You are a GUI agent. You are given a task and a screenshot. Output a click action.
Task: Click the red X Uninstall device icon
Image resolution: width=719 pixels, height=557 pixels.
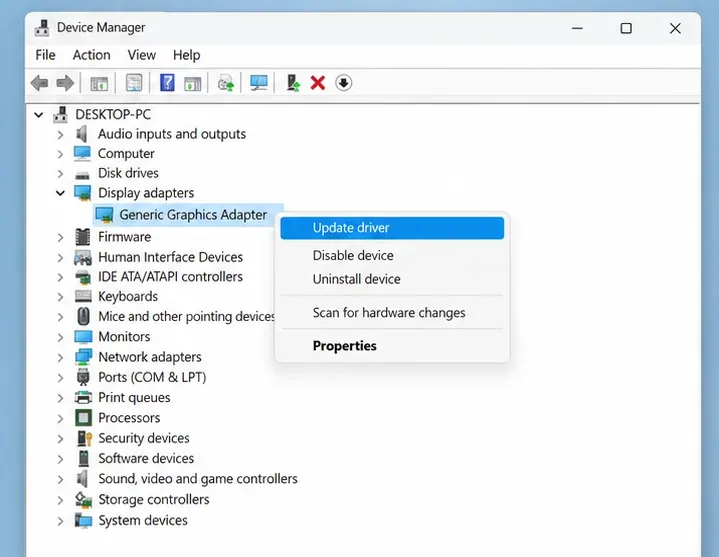point(317,83)
